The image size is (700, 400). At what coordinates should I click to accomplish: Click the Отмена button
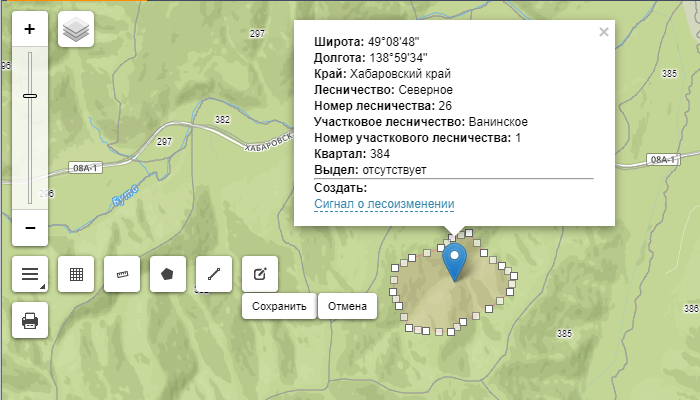point(348,306)
